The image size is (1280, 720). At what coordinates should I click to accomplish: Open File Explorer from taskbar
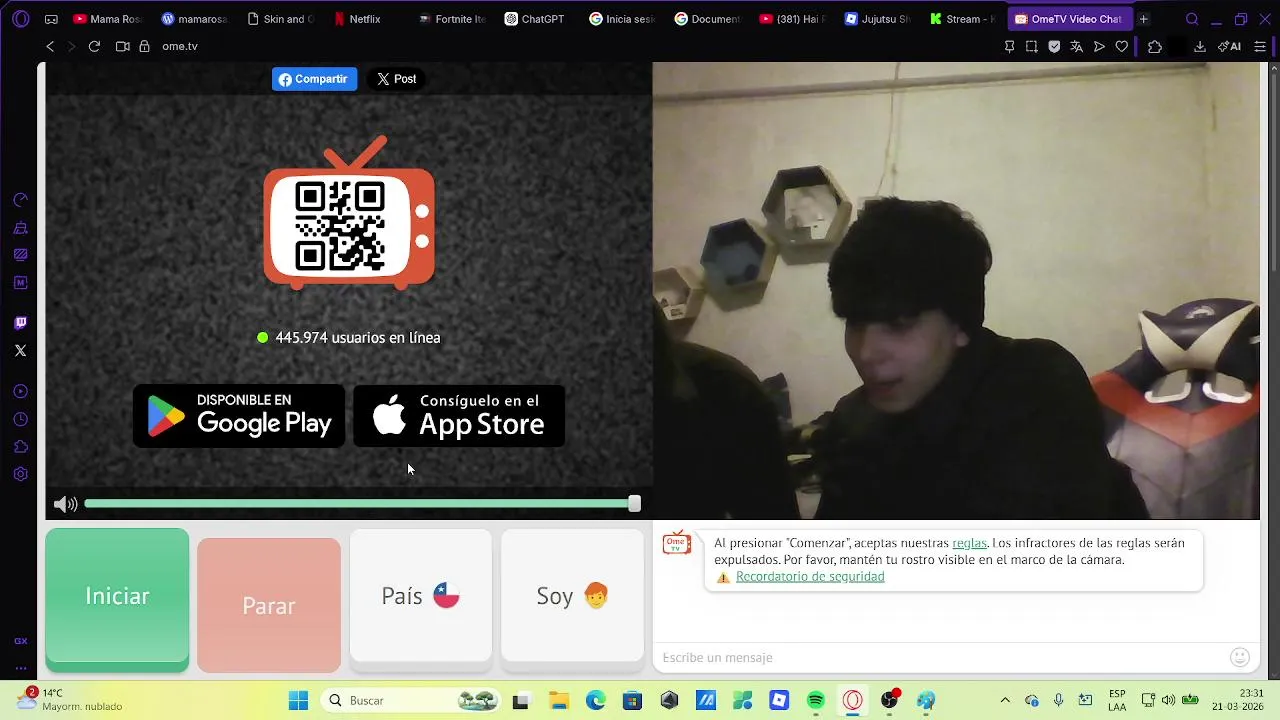[558, 700]
